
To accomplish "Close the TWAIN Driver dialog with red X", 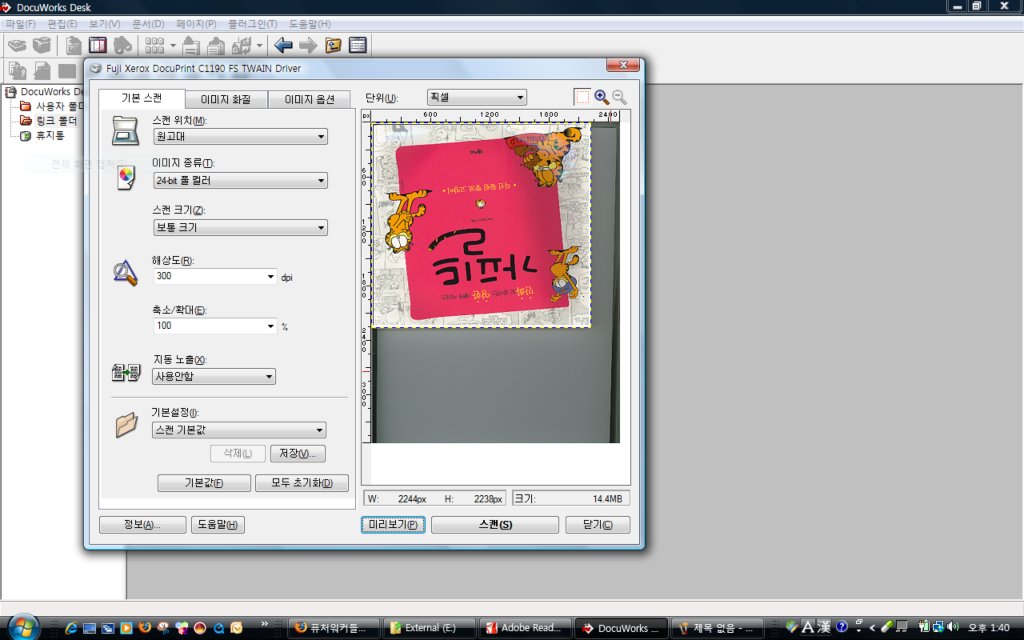I will [624, 65].
